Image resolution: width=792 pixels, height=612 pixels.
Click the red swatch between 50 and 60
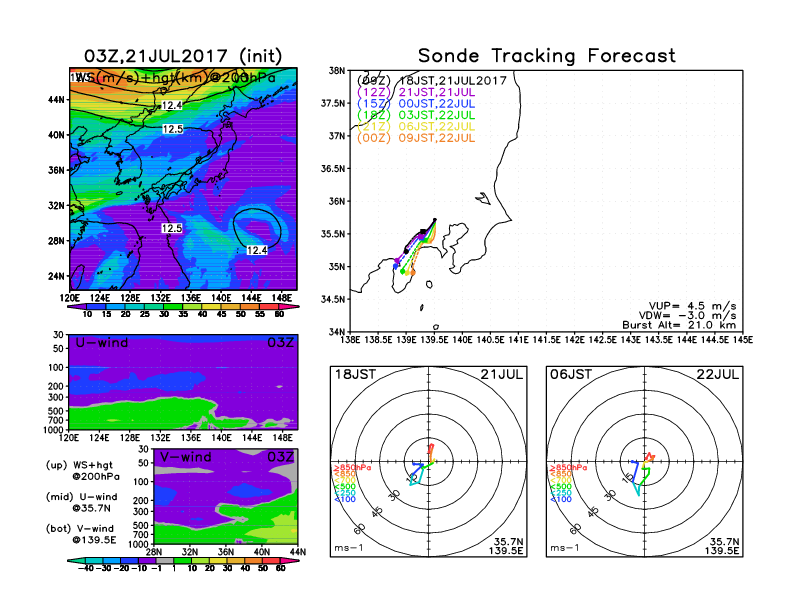(x=271, y=560)
